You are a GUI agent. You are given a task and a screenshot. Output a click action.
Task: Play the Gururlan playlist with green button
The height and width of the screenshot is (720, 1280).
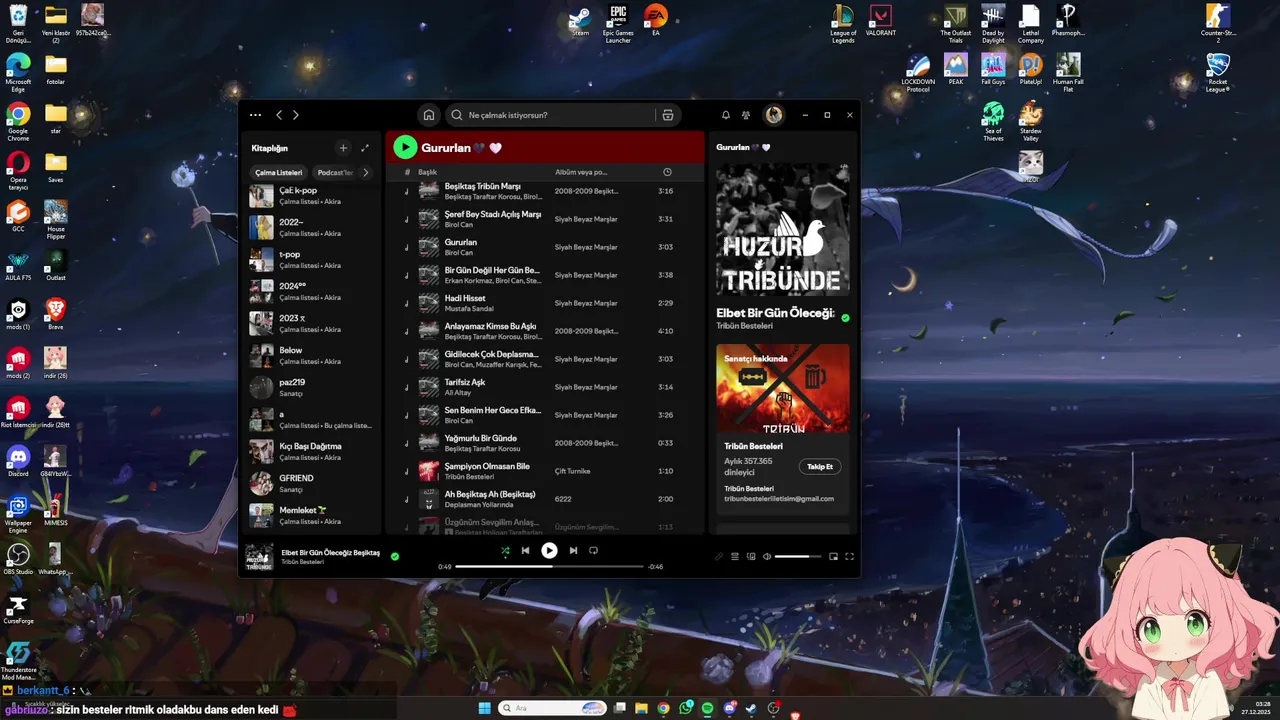(x=405, y=148)
